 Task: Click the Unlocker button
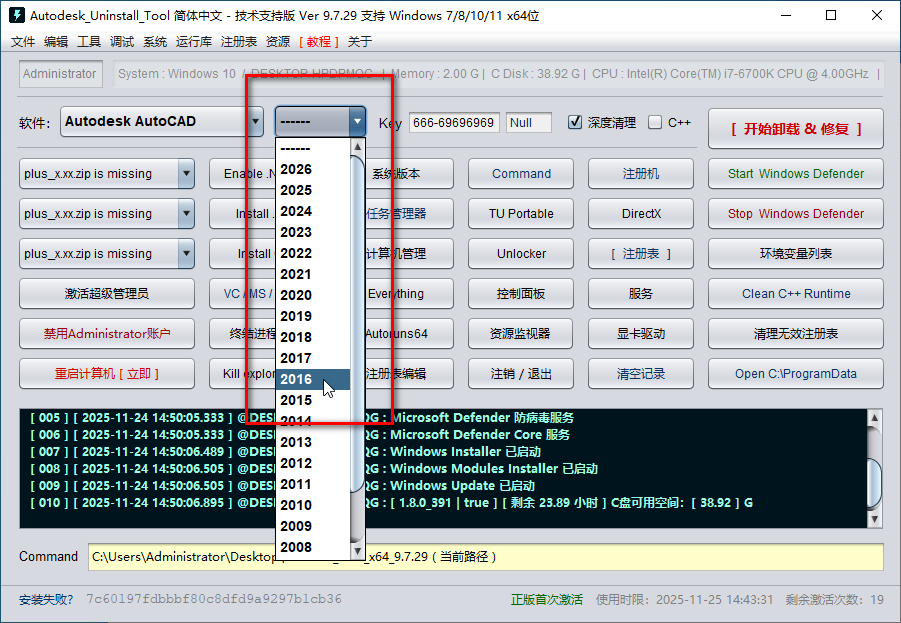(x=521, y=253)
